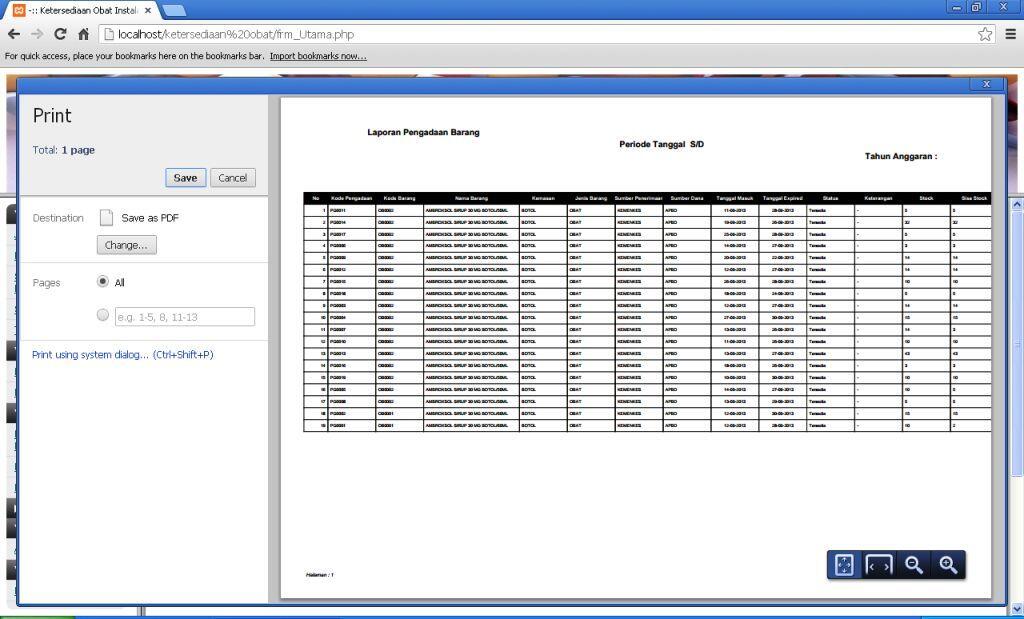The height and width of the screenshot is (619, 1024).
Task: Click the No column header
Action: (315, 198)
